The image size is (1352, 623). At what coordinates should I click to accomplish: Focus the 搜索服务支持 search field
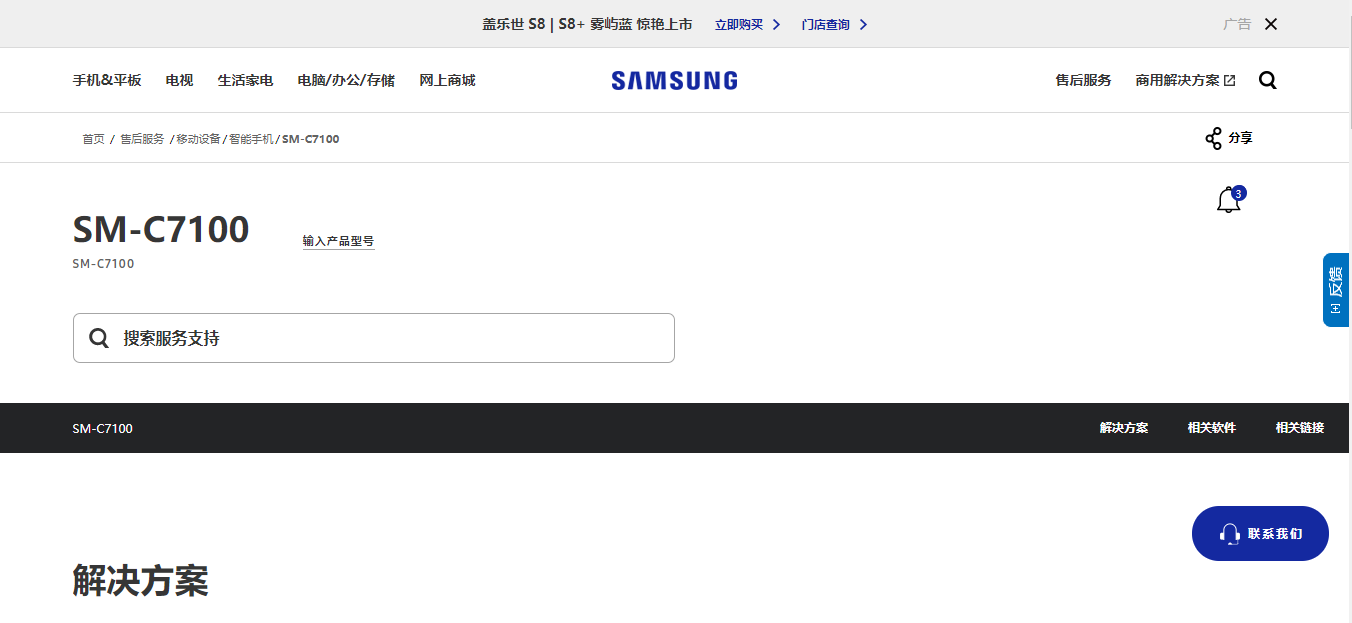[374, 338]
